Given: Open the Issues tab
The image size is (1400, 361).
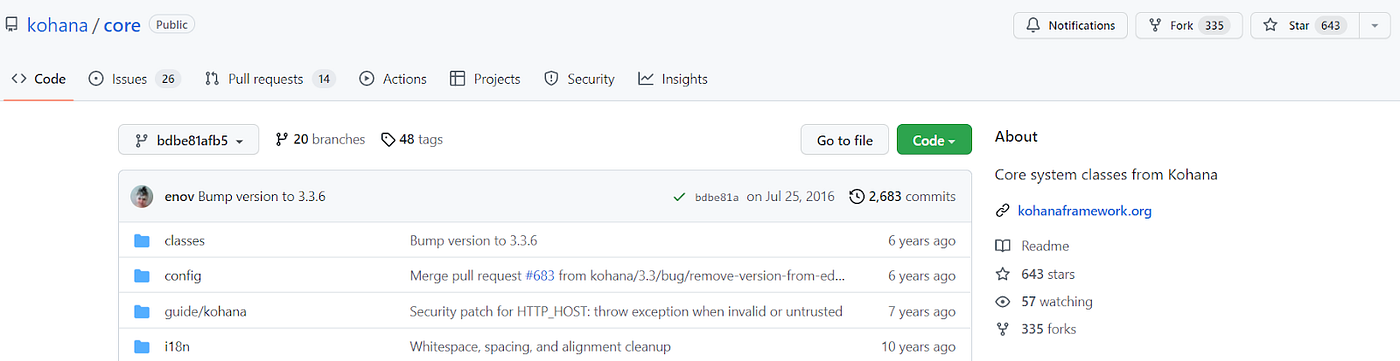Looking at the screenshot, I should [x=134, y=79].
